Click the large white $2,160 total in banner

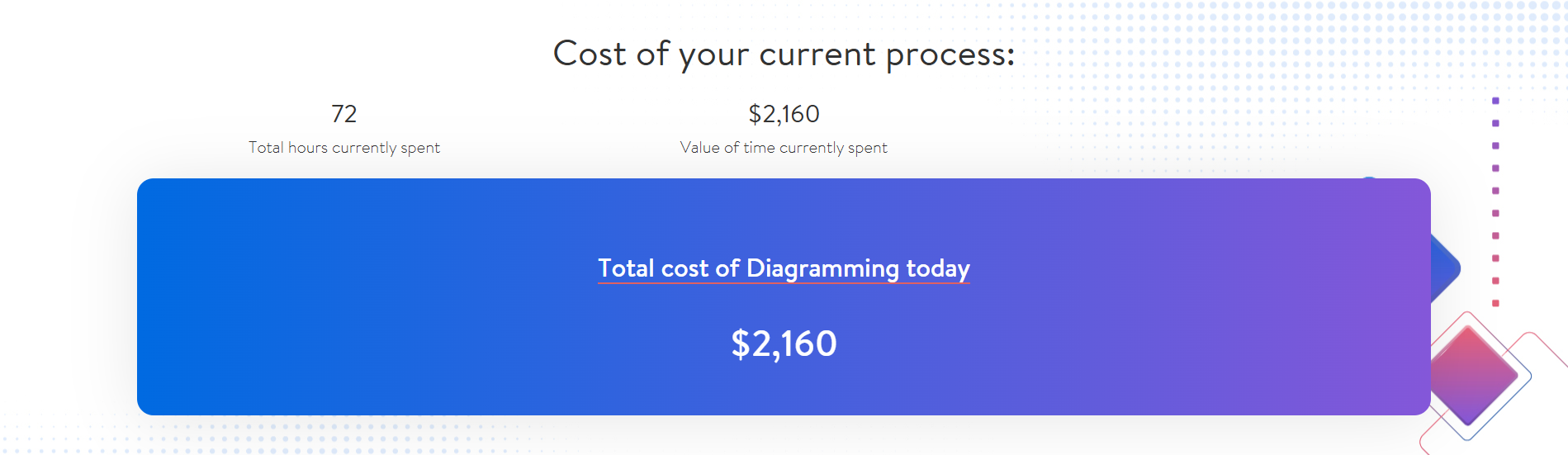click(x=784, y=344)
